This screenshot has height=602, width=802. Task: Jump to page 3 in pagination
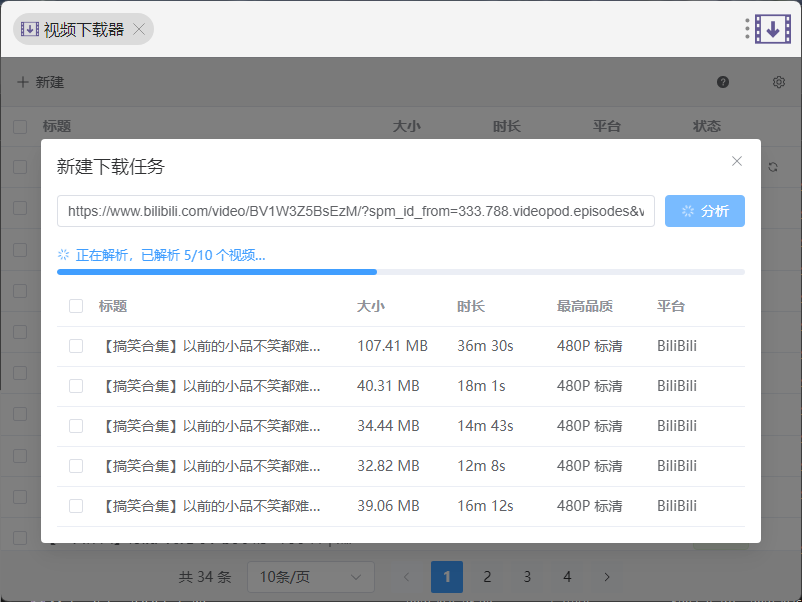tap(527, 577)
